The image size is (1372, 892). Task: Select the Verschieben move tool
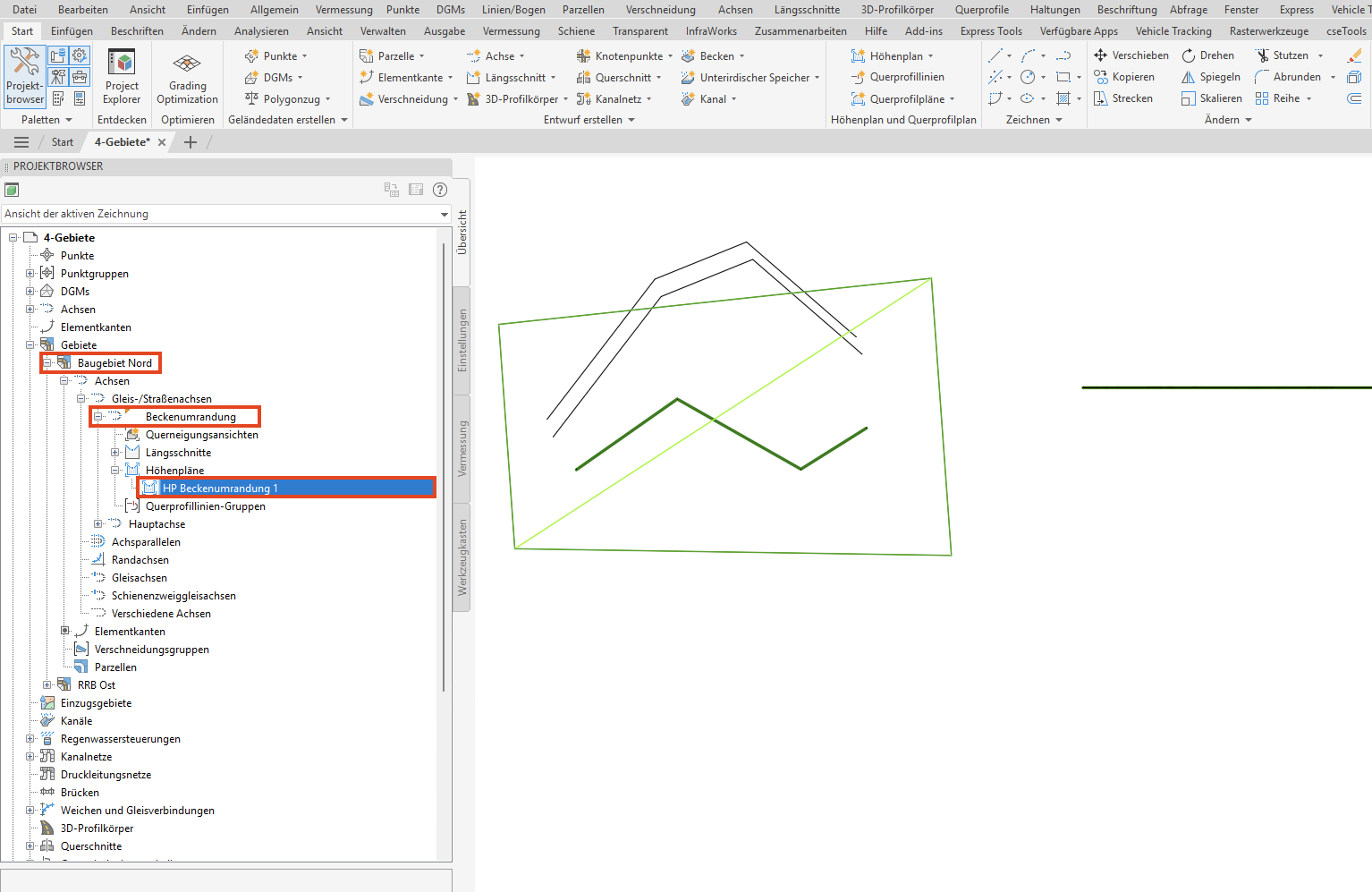pyautogui.click(x=1131, y=55)
